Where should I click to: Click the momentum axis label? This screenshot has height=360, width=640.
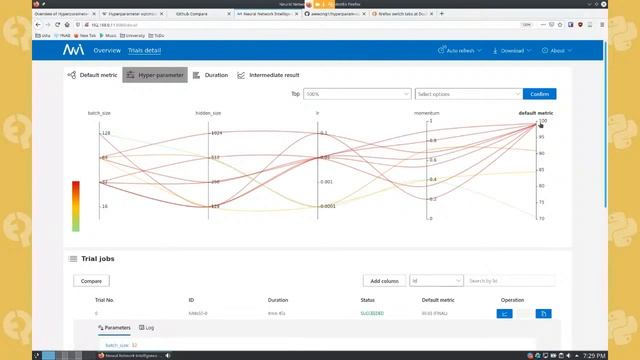click(x=427, y=113)
